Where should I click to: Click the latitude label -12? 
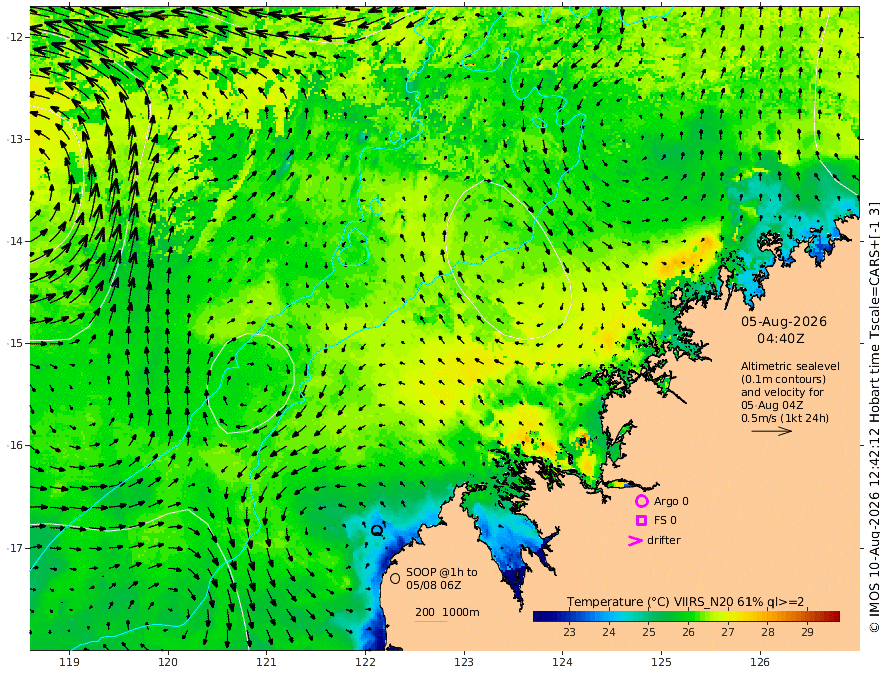(x=15, y=37)
